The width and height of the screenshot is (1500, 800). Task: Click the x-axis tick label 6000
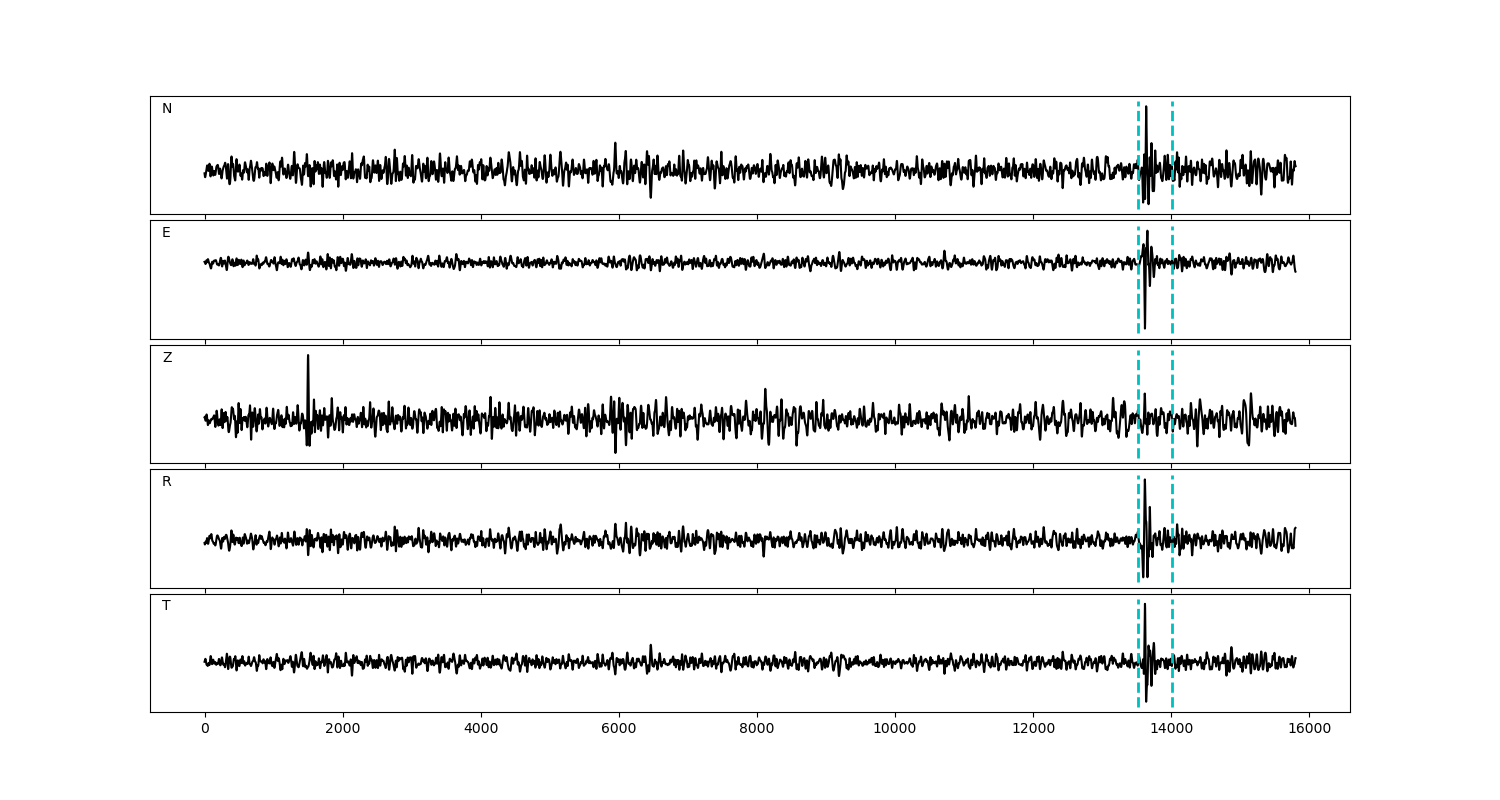(619, 729)
